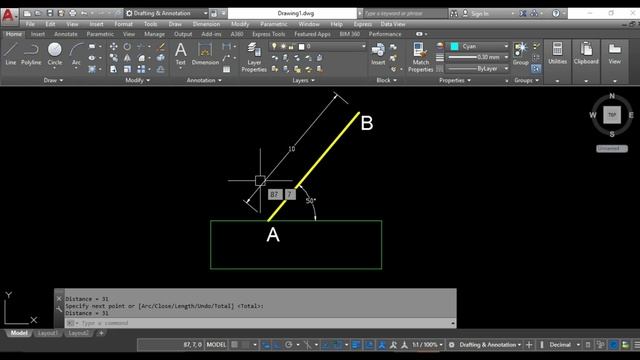Toggle polar tracking in status bar
Screen dimensions: 640x360
tap(289, 345)
